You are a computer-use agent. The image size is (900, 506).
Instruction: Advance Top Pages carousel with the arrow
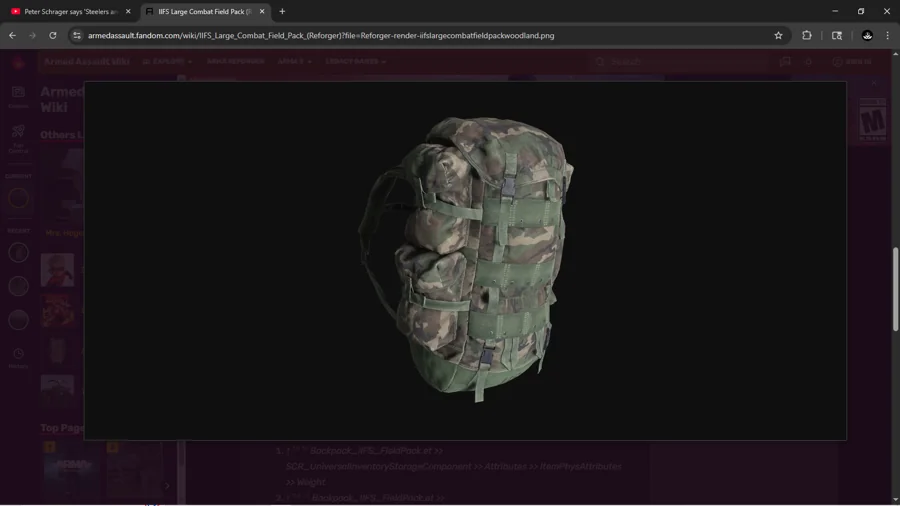pos(167,486)
